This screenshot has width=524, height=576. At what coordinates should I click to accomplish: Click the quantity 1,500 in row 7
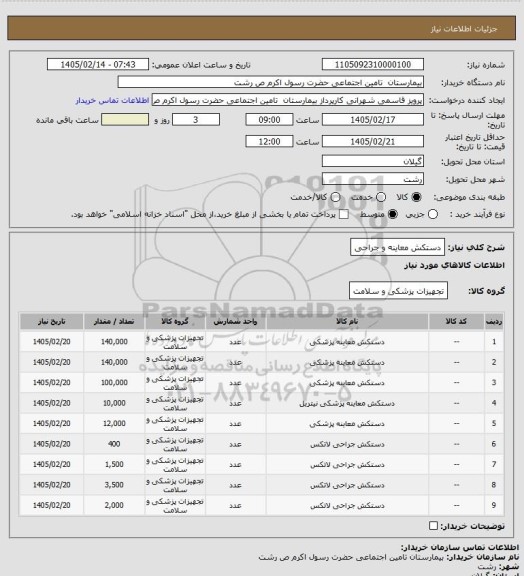coord(114,464)
